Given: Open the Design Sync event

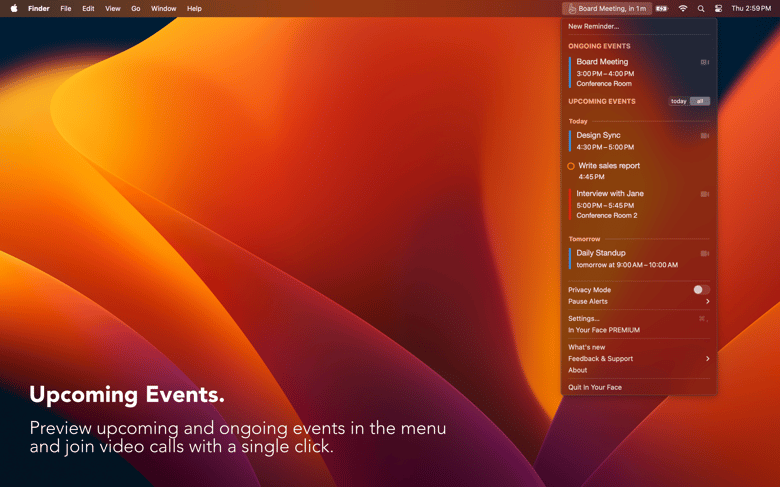Looking at the screenshot, I should pos(639,141).
